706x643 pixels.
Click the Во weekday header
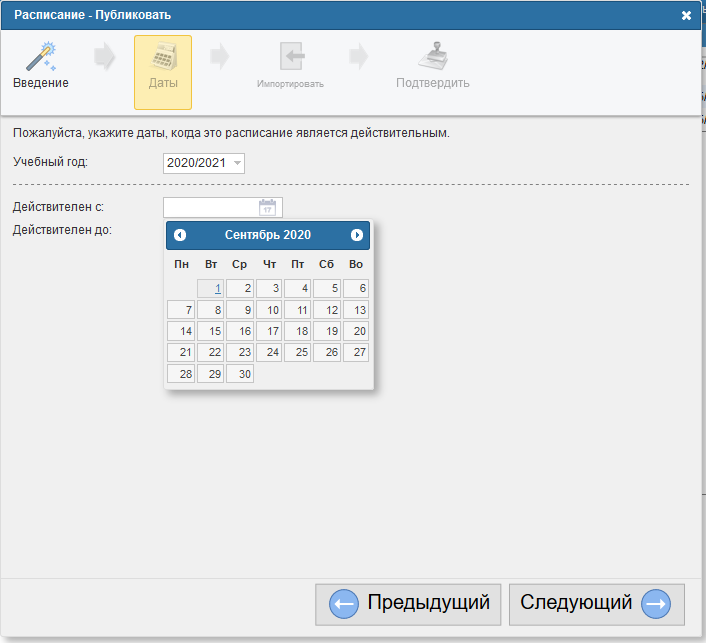pos(356,264)
